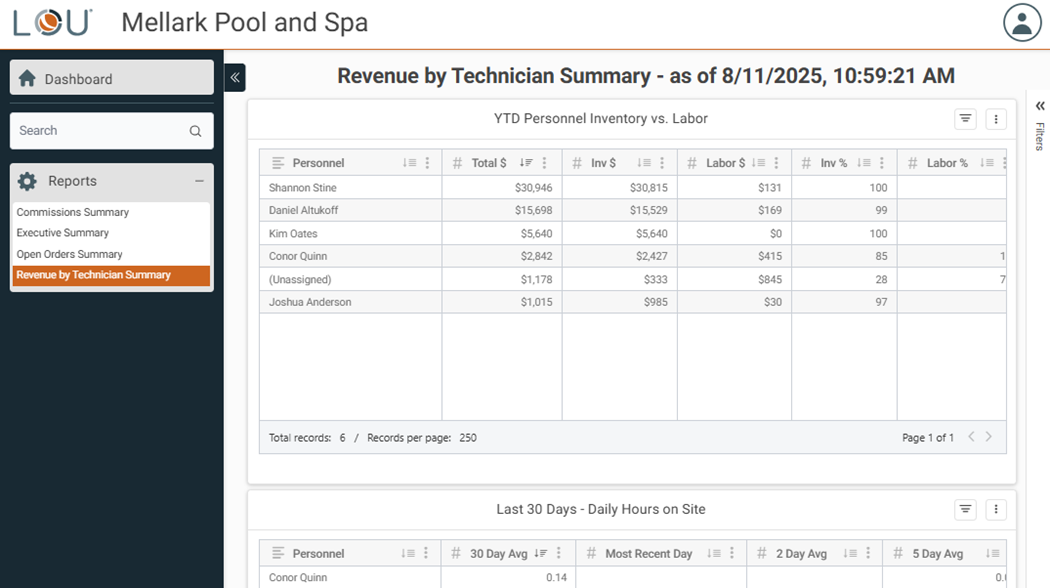Click Conor Quinn in Last 30 Days table
Screen dimensions: 1050x588
298,577
